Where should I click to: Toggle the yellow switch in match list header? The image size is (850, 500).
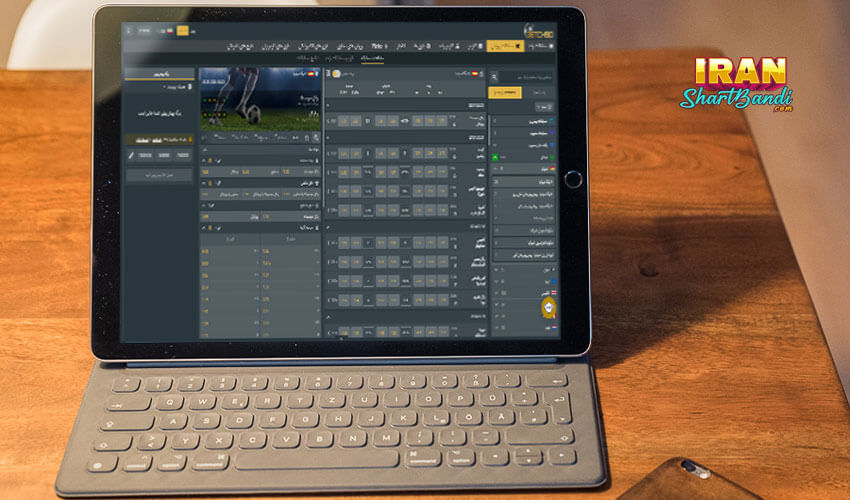click(x=336, y=74)
